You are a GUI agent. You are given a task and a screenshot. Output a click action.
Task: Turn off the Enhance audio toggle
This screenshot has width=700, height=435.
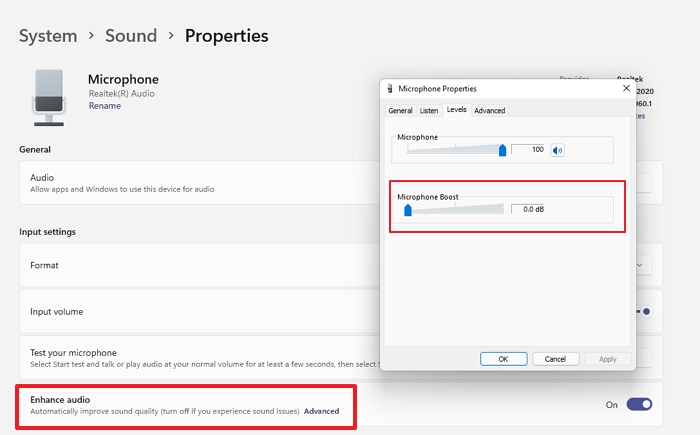coord(639,404)
